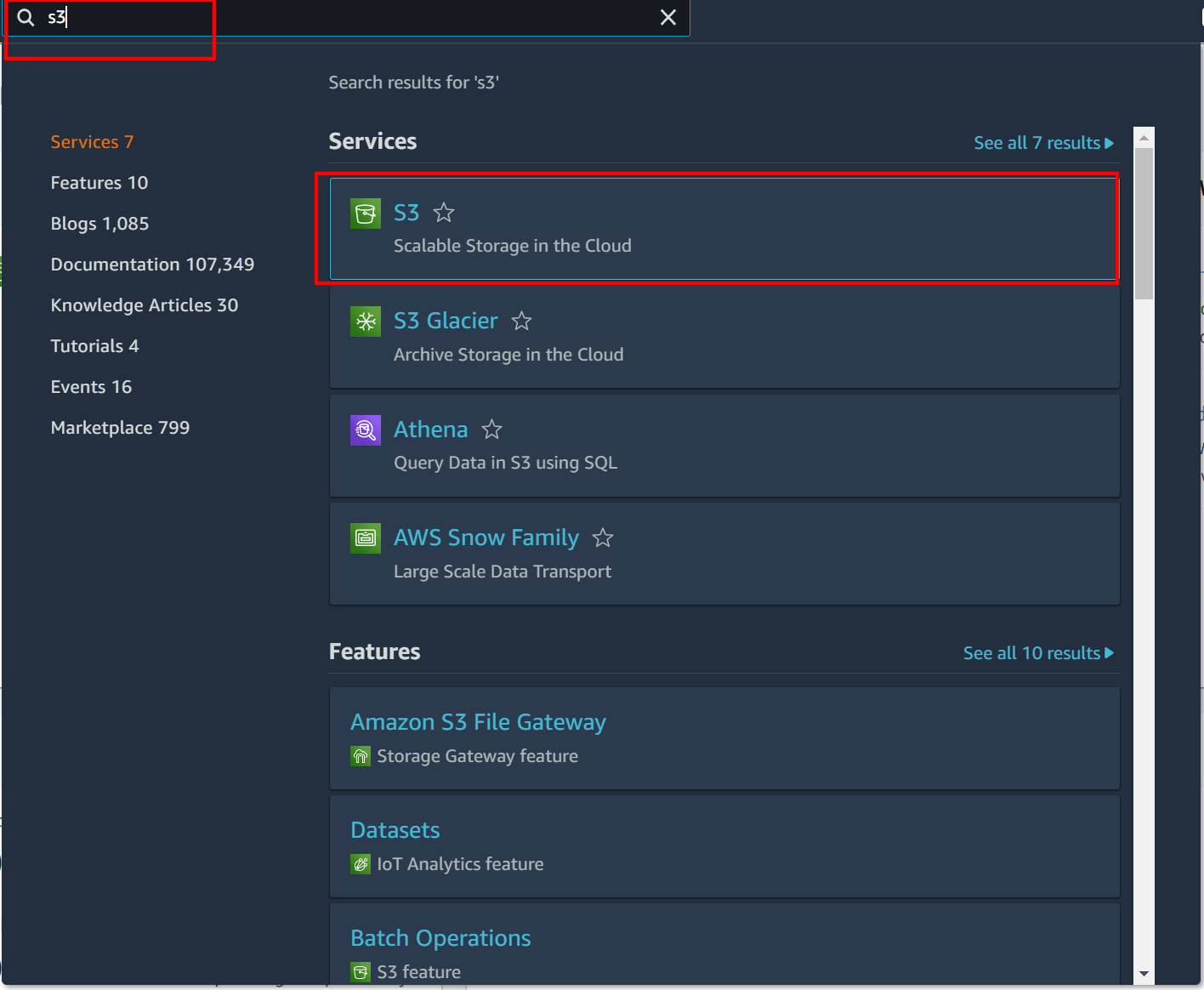Click the S3 Glacier snowflake icon
This screenshot has width=1204, height=990.
click(x=366, y=321)
